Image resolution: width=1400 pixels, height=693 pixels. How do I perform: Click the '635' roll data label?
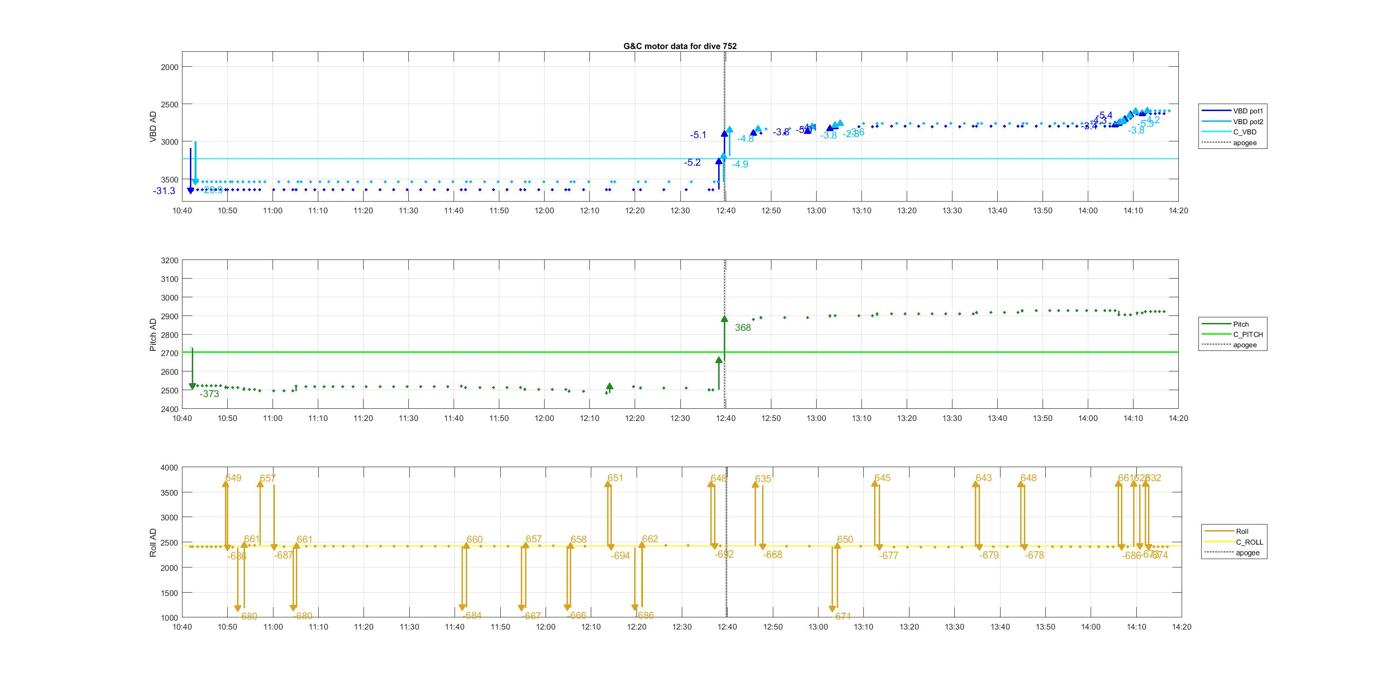pyautogui.click(x=764, y=479)
